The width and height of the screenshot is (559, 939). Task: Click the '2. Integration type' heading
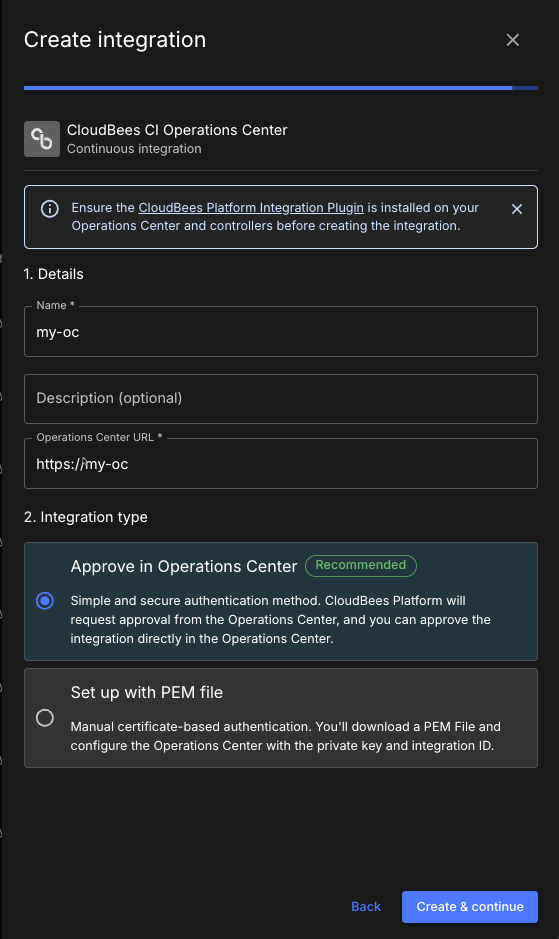[86, 517]
